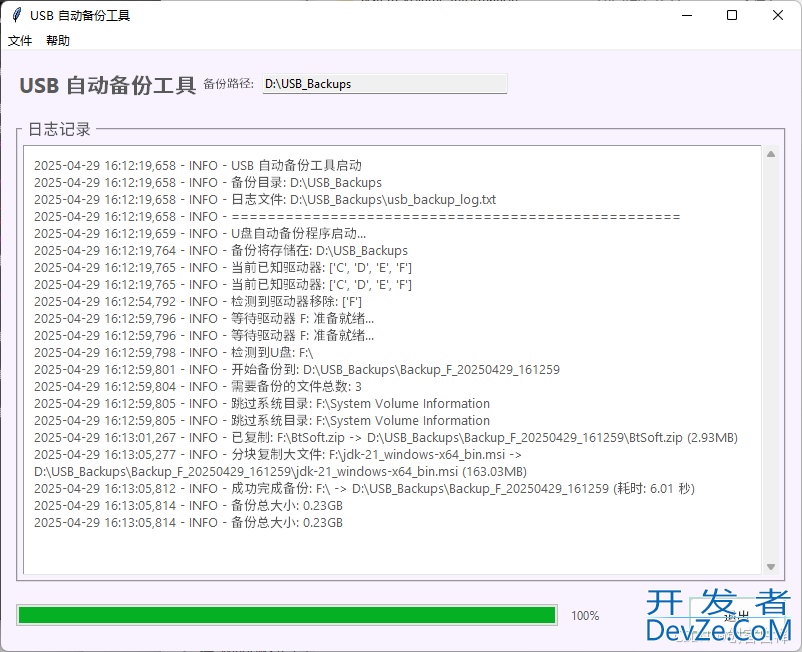Click log line 开始备份到 Backup_F_20250429_161259

coord(297,370)
